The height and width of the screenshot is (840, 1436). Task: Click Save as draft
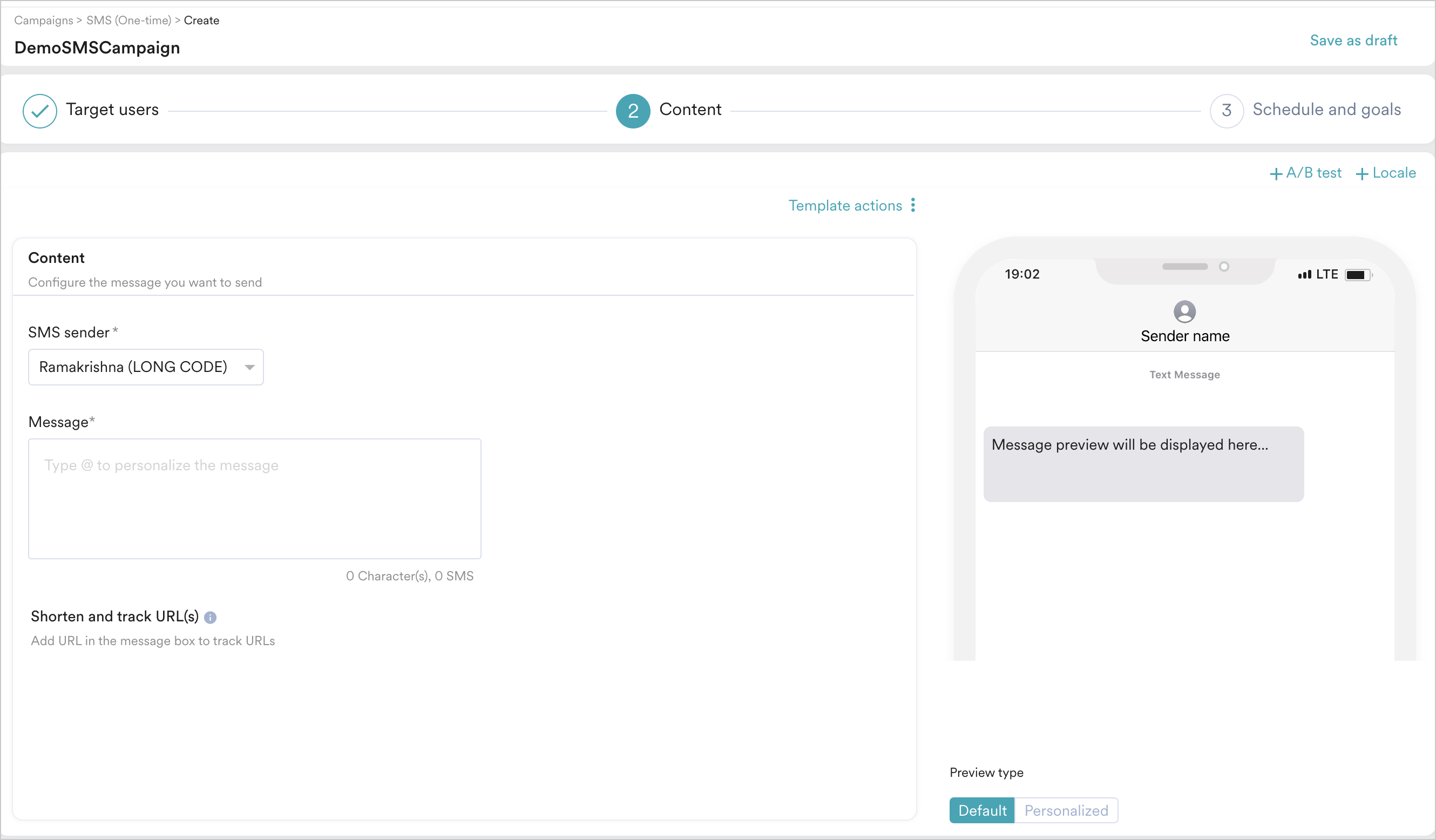pyautogui.click(x=1353, y=40)
